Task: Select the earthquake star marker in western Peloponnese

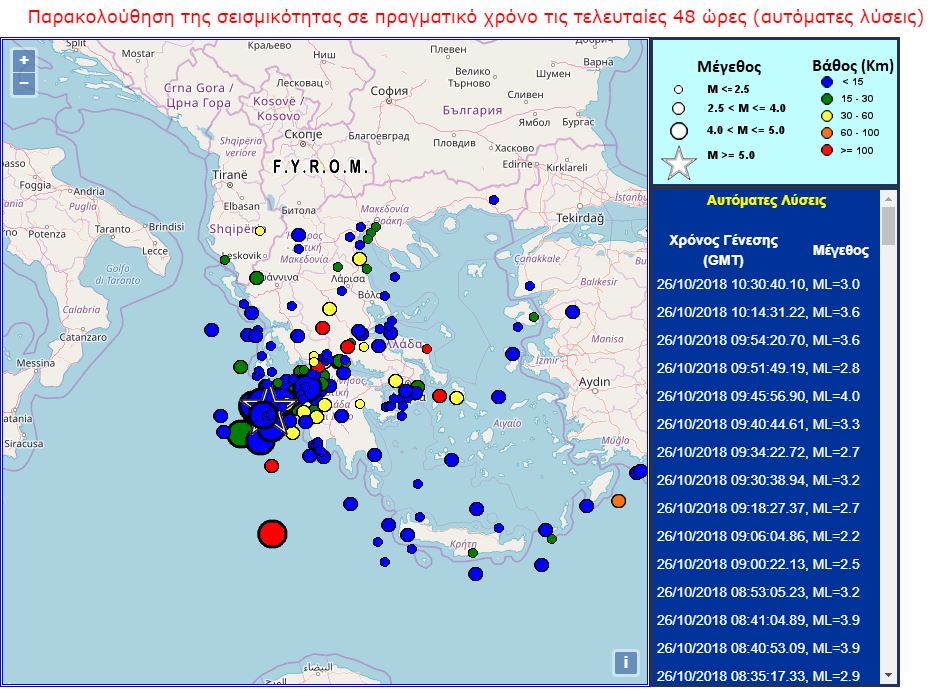Action: point(266,404)
